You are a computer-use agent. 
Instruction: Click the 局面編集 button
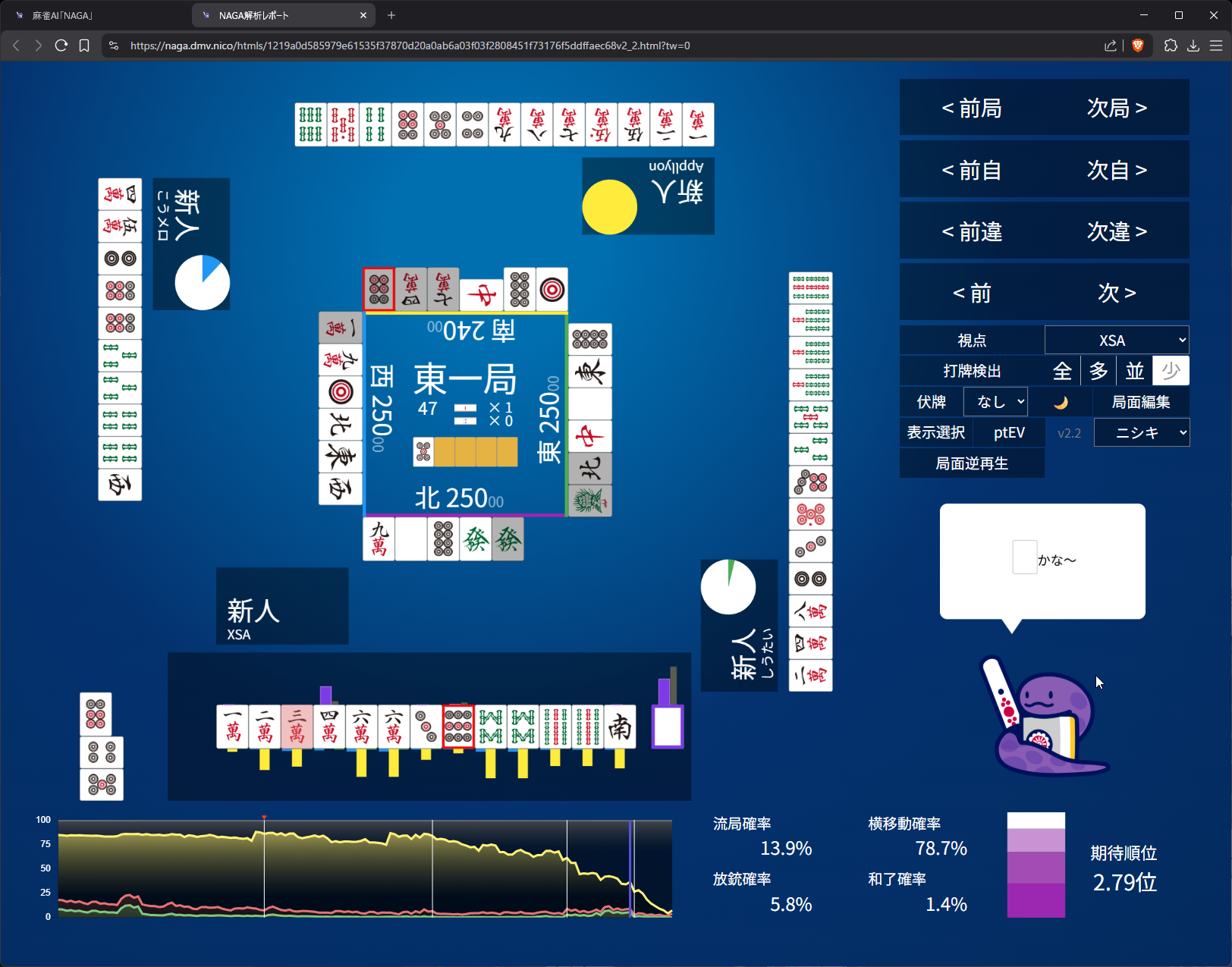1140,402
